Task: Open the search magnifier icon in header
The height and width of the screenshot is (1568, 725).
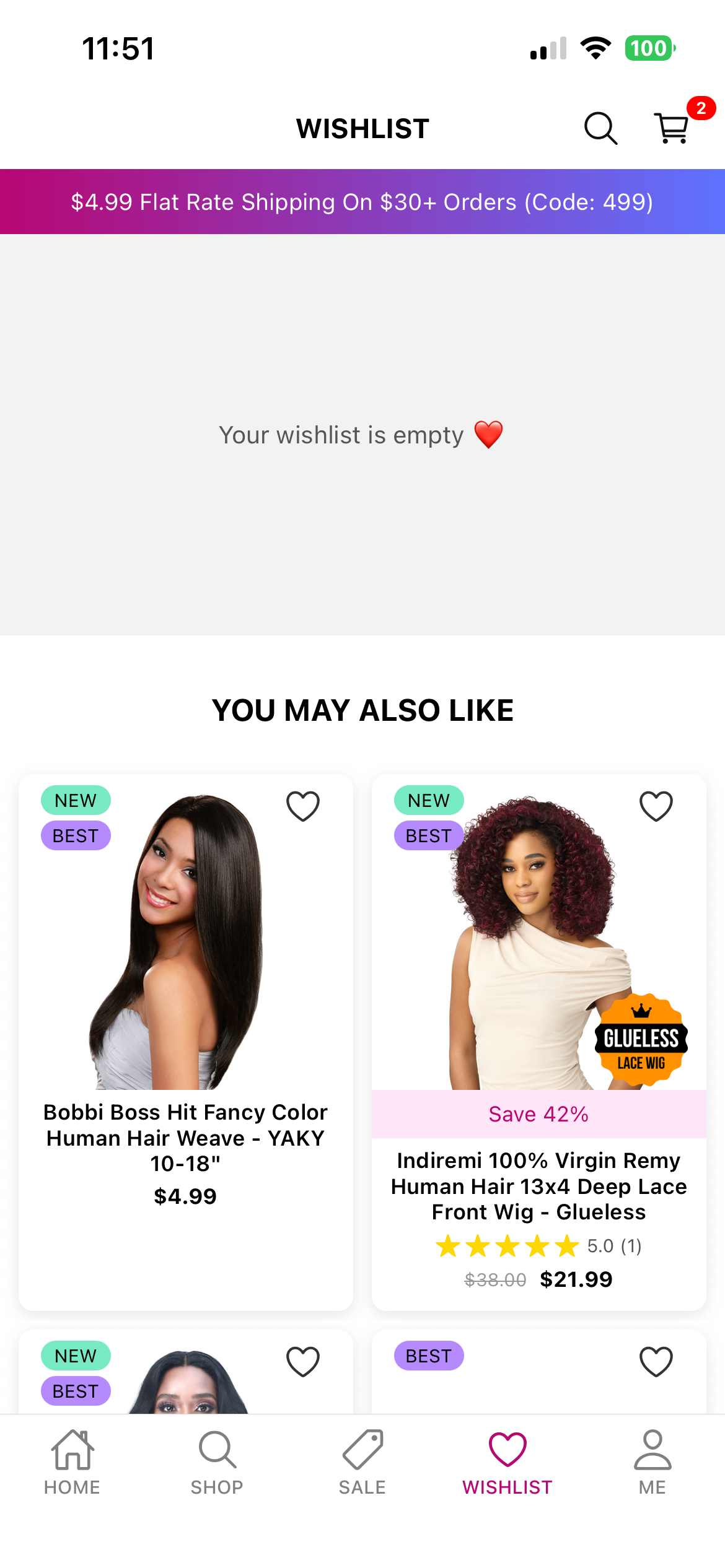Action: [600, 128]
